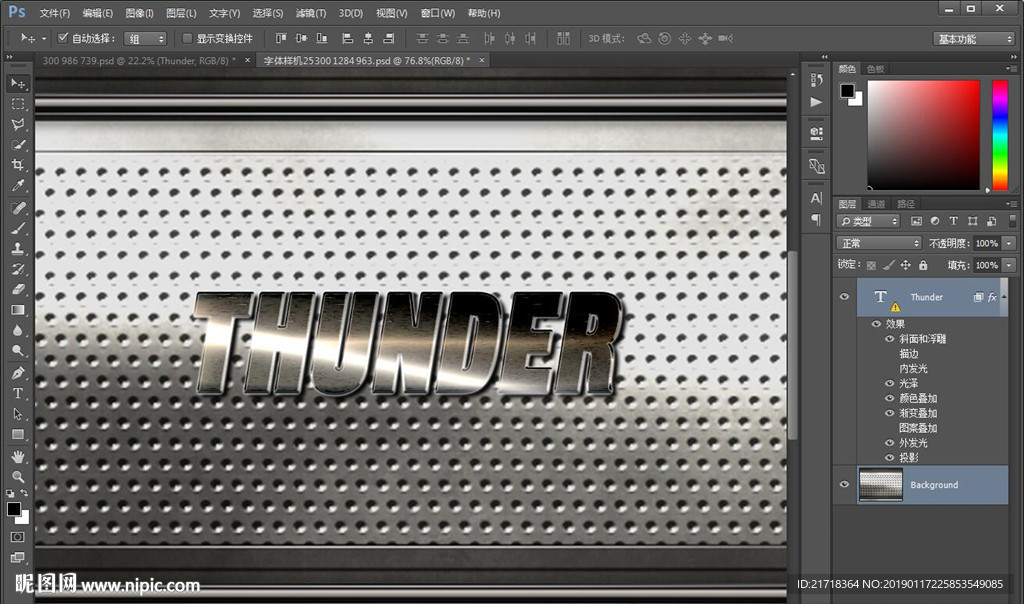The width and height of the screenshot is (1024, 604).
Task: Select the Rectangle shape tool
Action: 18,434
